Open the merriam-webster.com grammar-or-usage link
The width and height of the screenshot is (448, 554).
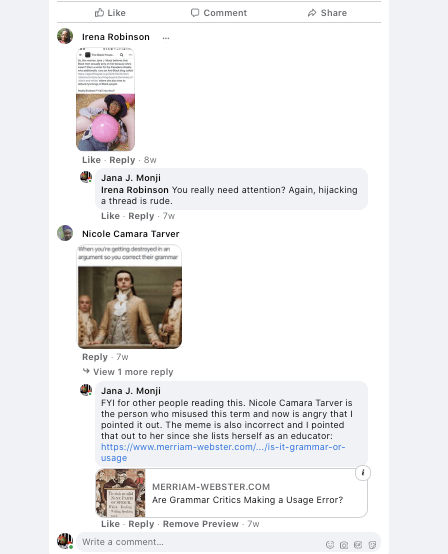[223, 452]
